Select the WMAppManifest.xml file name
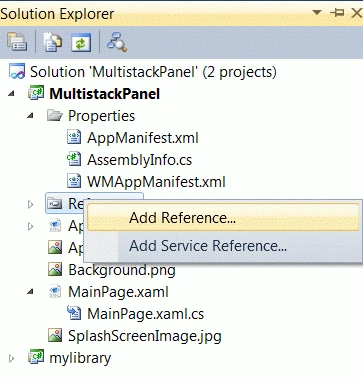363x381 pixels. click(x=156, y=182)
